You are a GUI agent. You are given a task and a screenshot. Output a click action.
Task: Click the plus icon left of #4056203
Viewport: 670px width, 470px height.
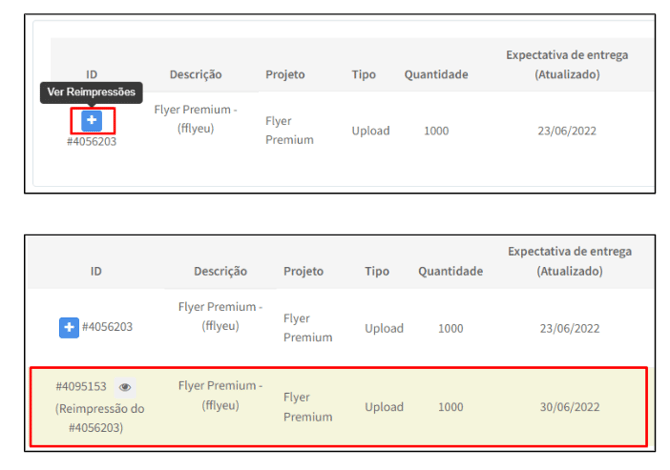click(68, 327)
